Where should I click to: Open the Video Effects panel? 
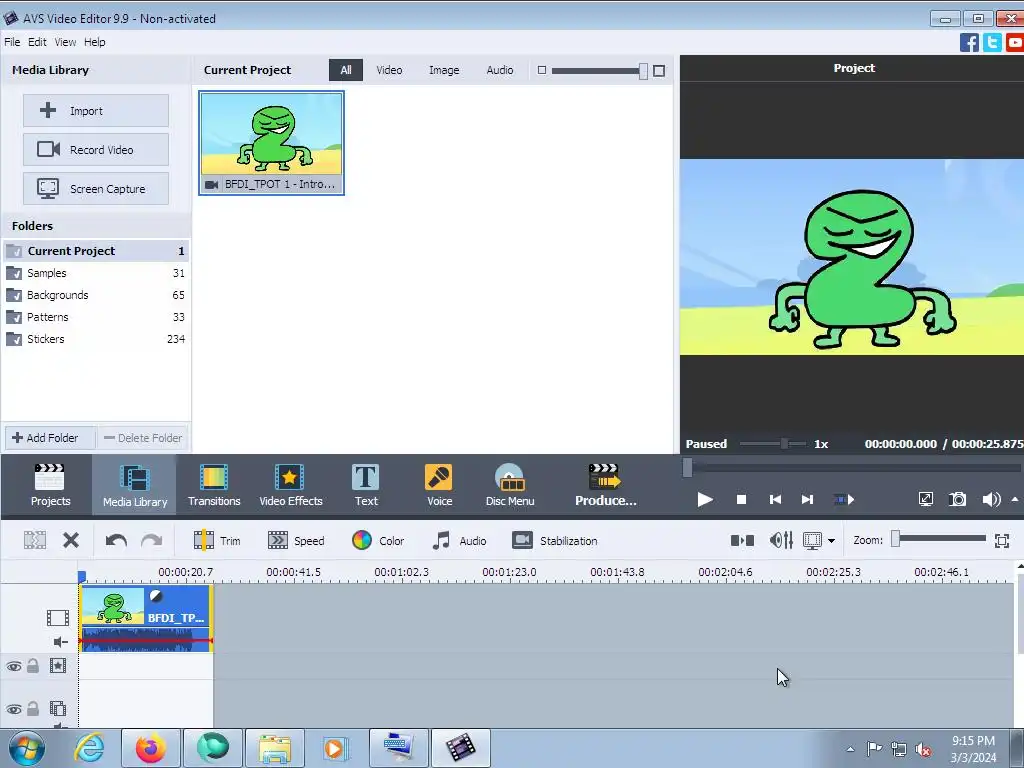pos(291,485)
